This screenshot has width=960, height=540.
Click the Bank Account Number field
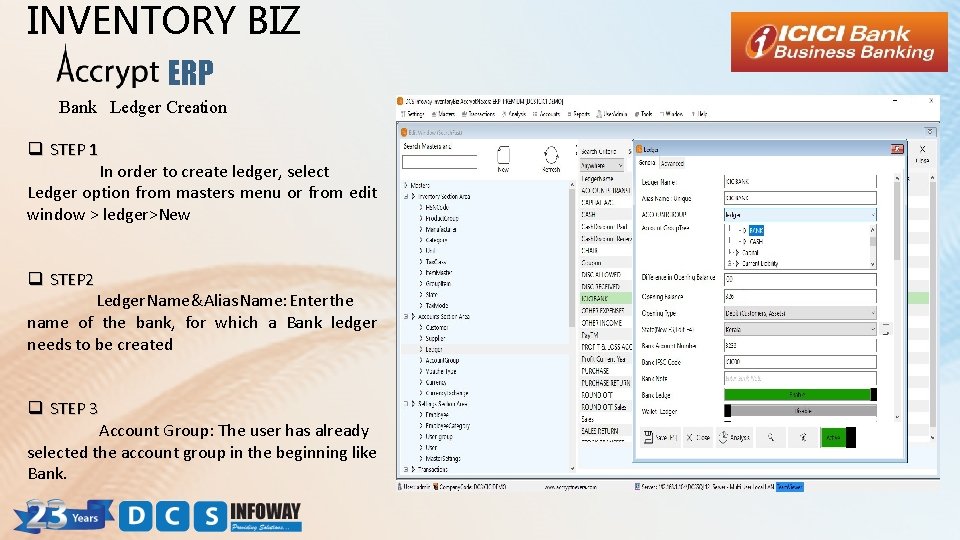click(x=800, y=346)
